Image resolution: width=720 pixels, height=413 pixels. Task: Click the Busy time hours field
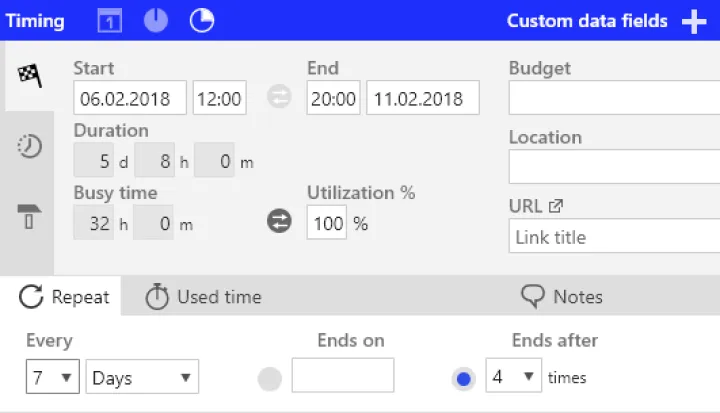click(x=94, y=223)
